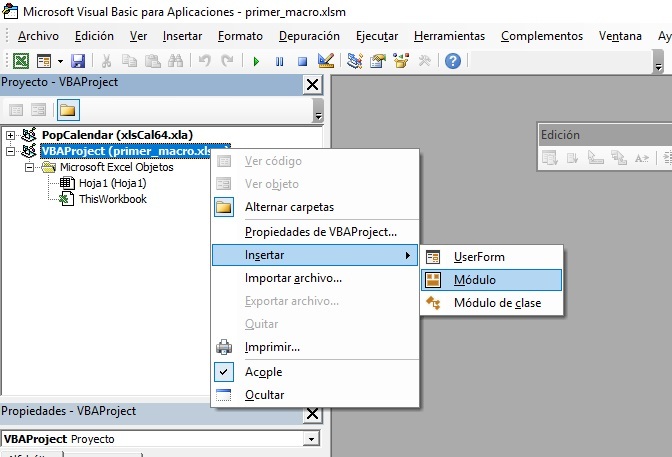Viewport: 672px width, 457px height.
Task: Select Hoja1 (Hoja1) sheet item
Action: (x=112, y=183)
